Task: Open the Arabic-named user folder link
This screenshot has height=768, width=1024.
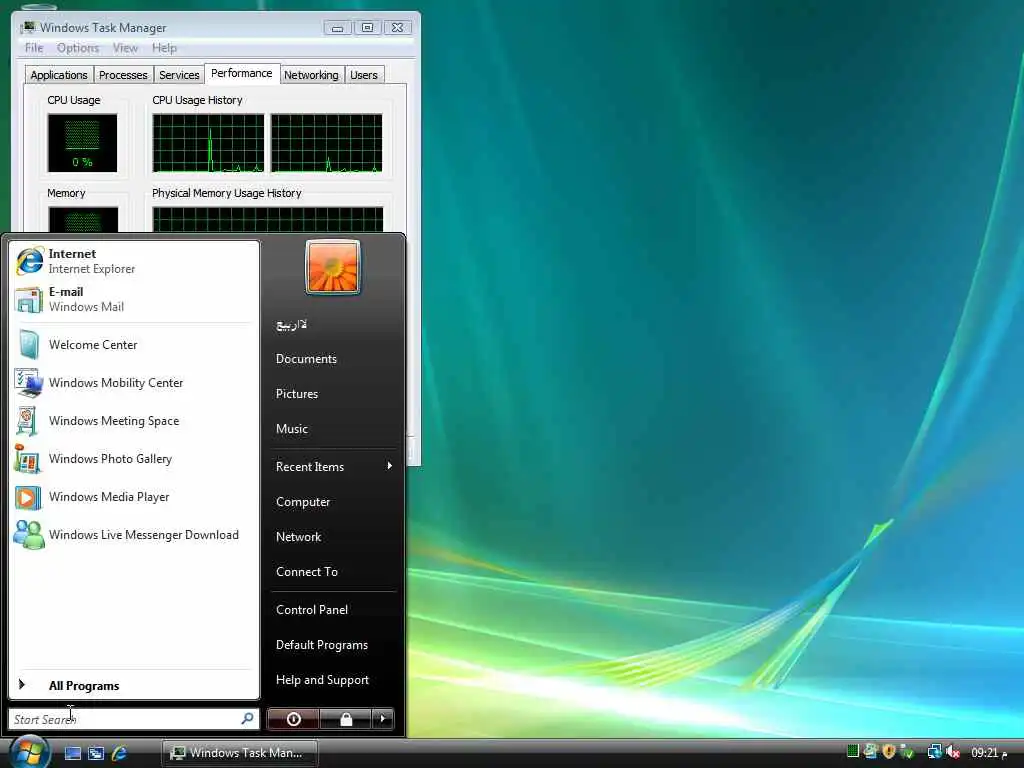Action: (x=291, y=325)
